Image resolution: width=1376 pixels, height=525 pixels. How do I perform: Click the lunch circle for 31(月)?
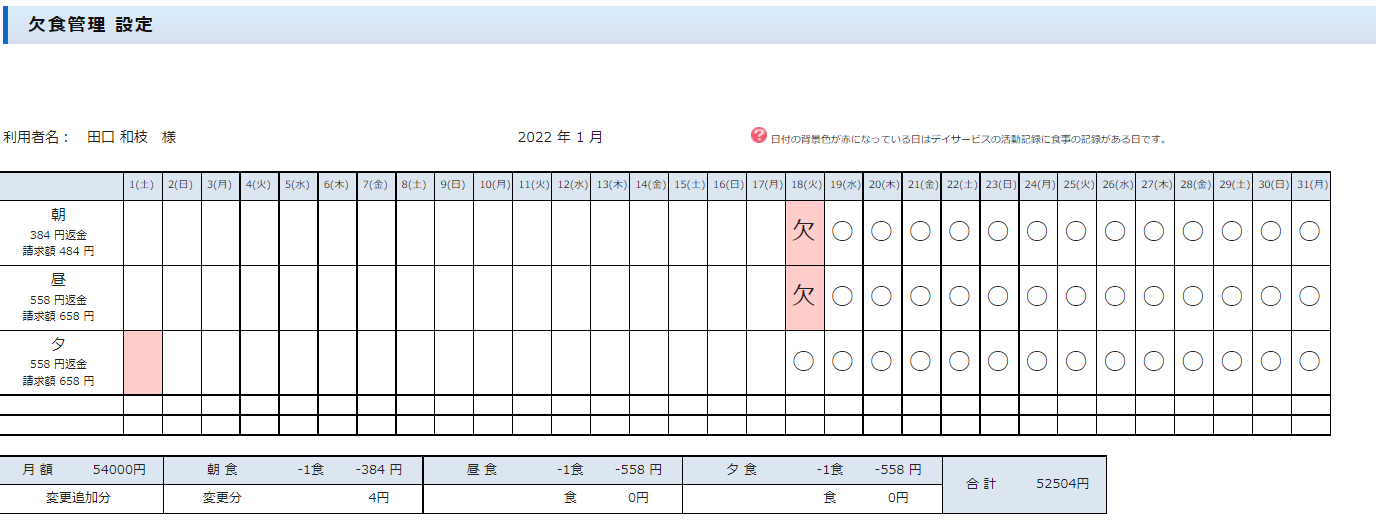click(1310, 297)
